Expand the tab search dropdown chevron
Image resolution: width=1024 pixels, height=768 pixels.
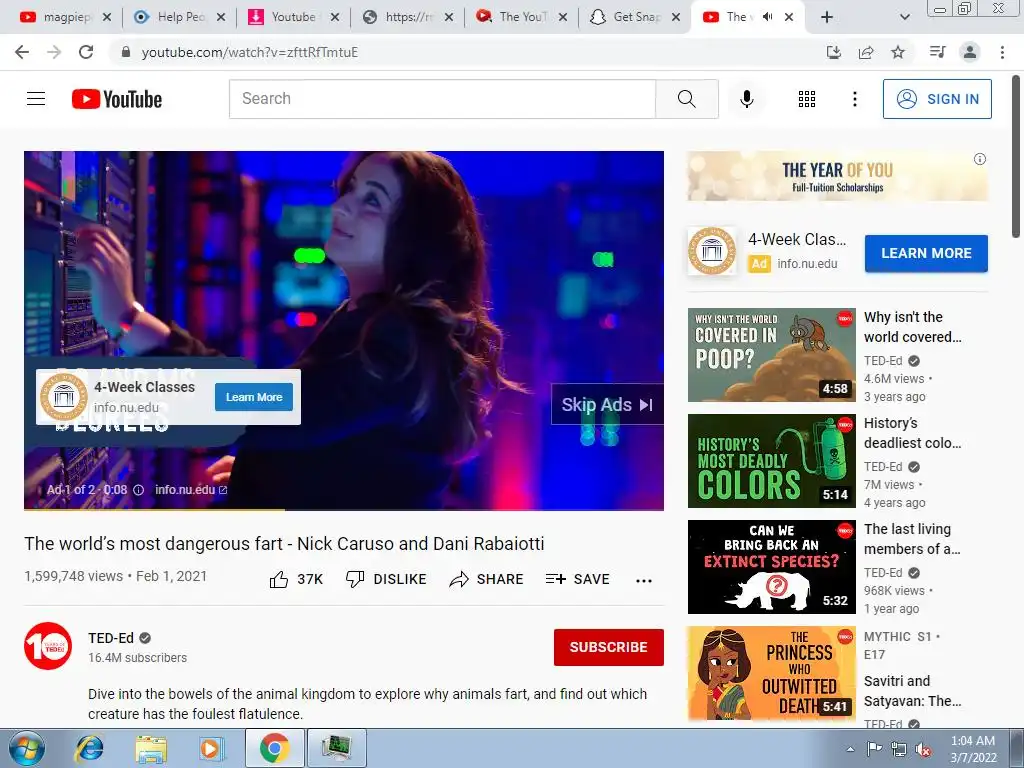[x=904, y=17]
